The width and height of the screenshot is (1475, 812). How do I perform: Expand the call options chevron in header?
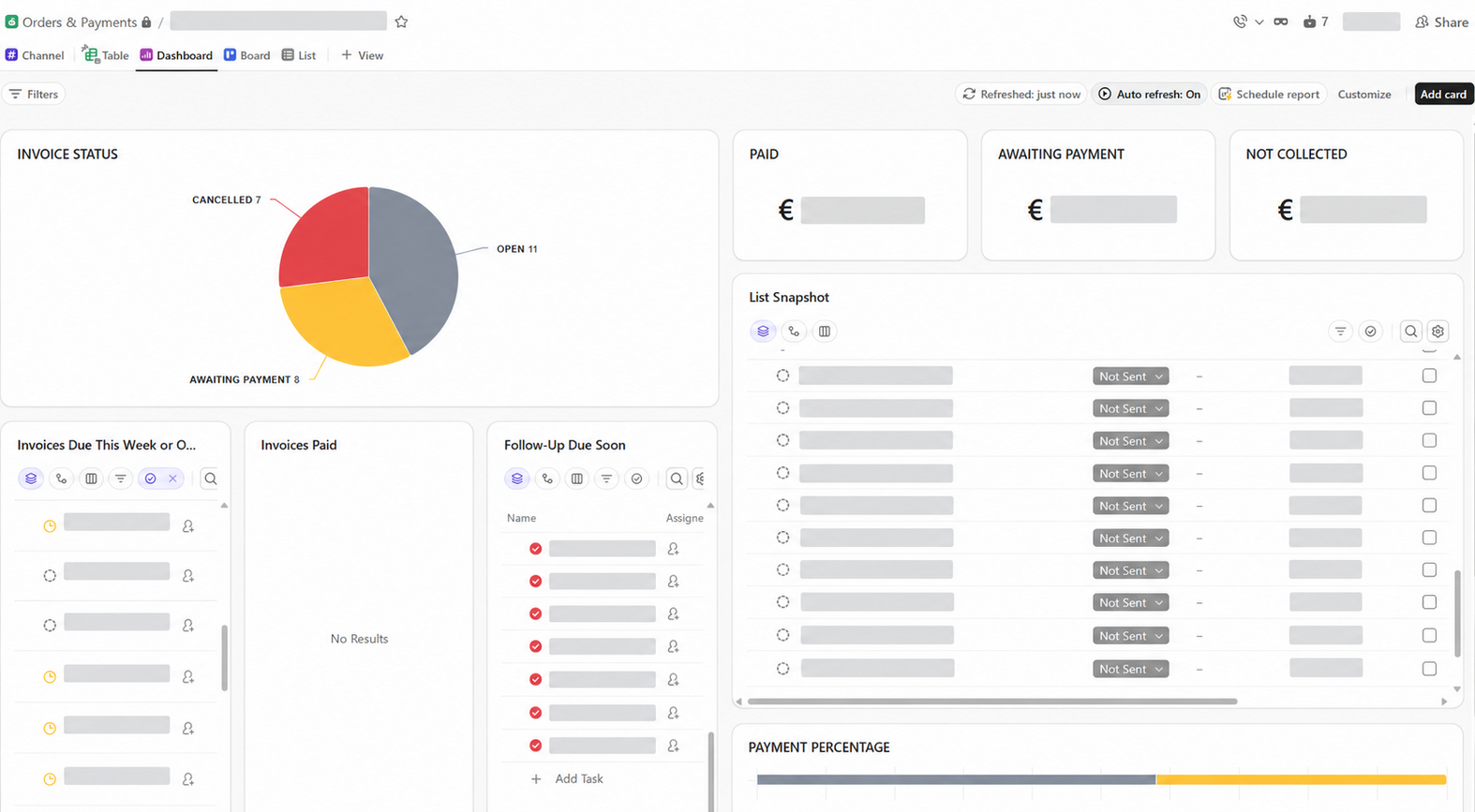tap(1259, 22)
